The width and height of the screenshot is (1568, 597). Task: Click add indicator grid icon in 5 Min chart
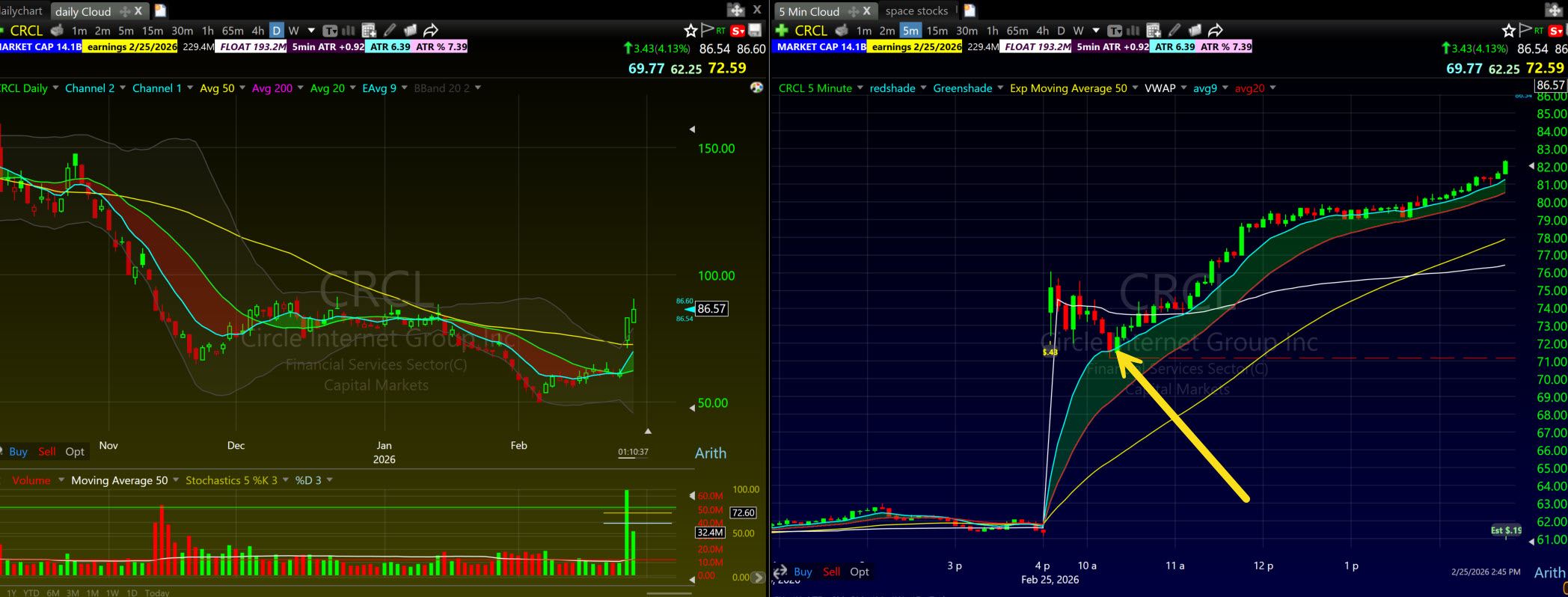(1154, 30)
